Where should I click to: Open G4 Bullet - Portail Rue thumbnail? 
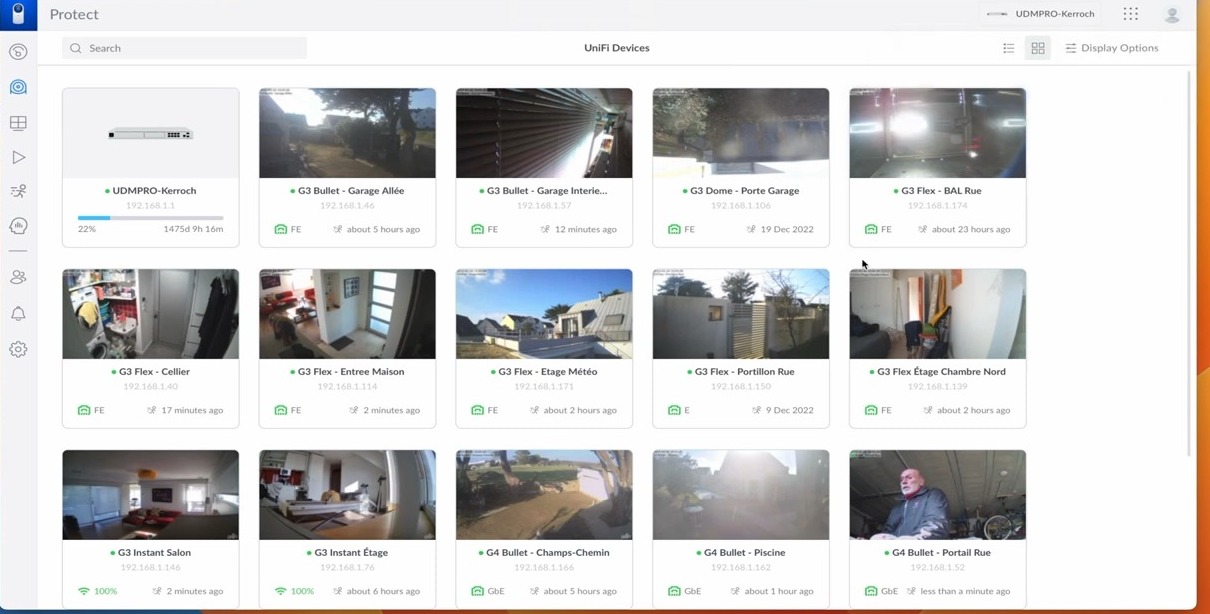938,495
